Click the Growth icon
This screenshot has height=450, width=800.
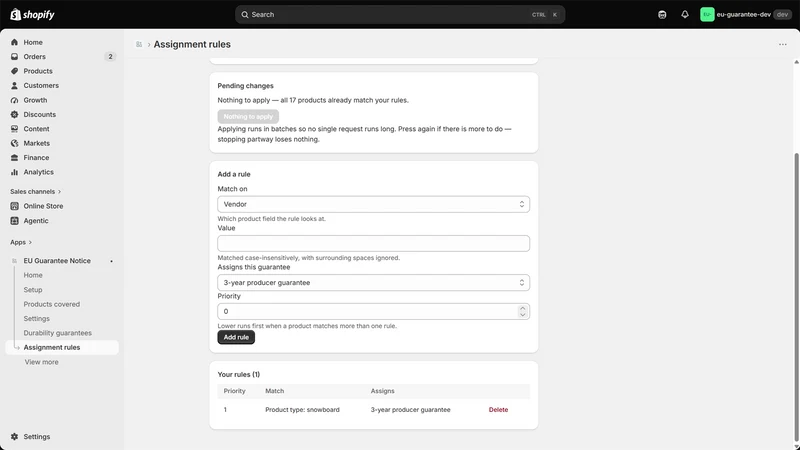click(x=14, y=100)
